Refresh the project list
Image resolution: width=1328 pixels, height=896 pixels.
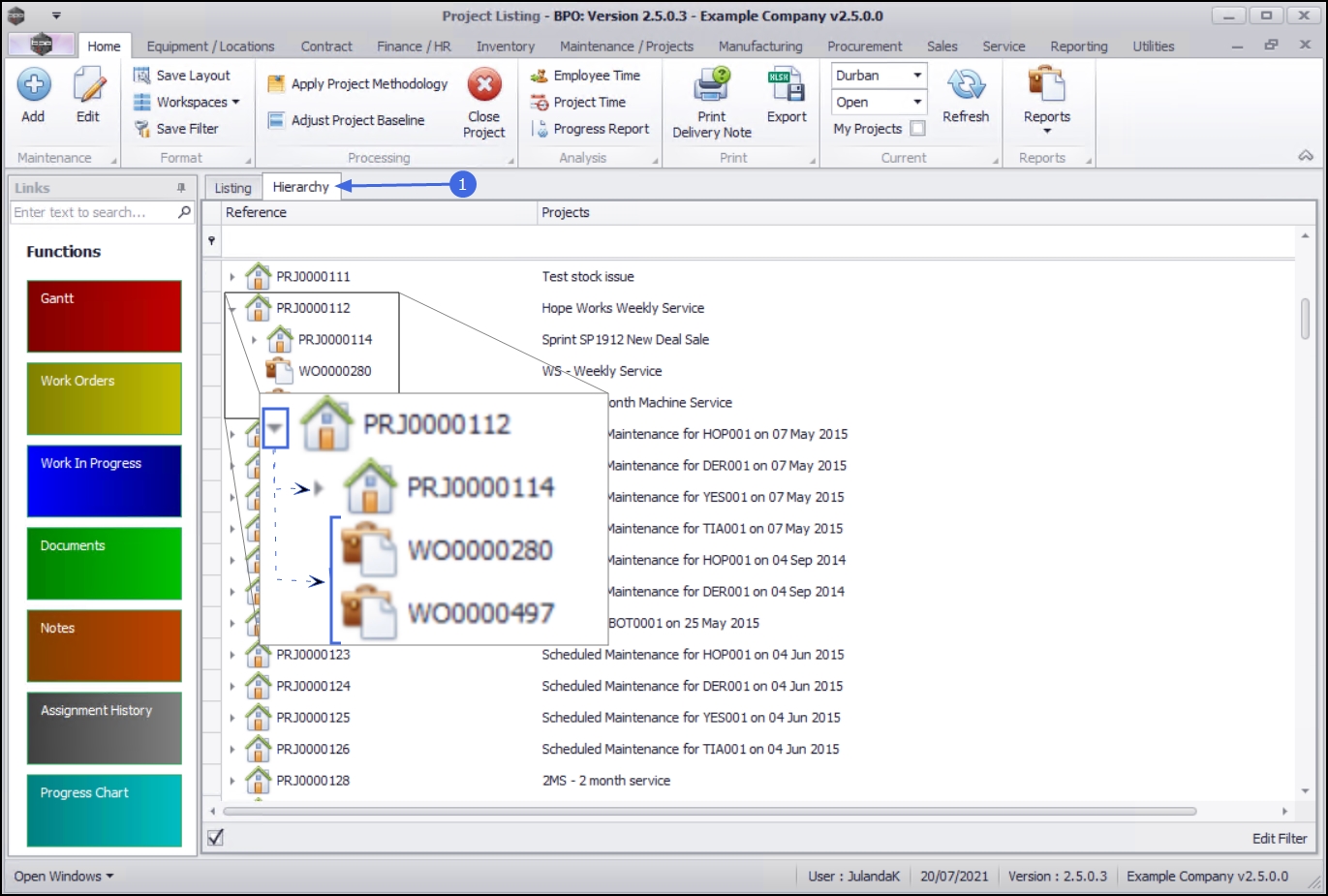point(965,86)
